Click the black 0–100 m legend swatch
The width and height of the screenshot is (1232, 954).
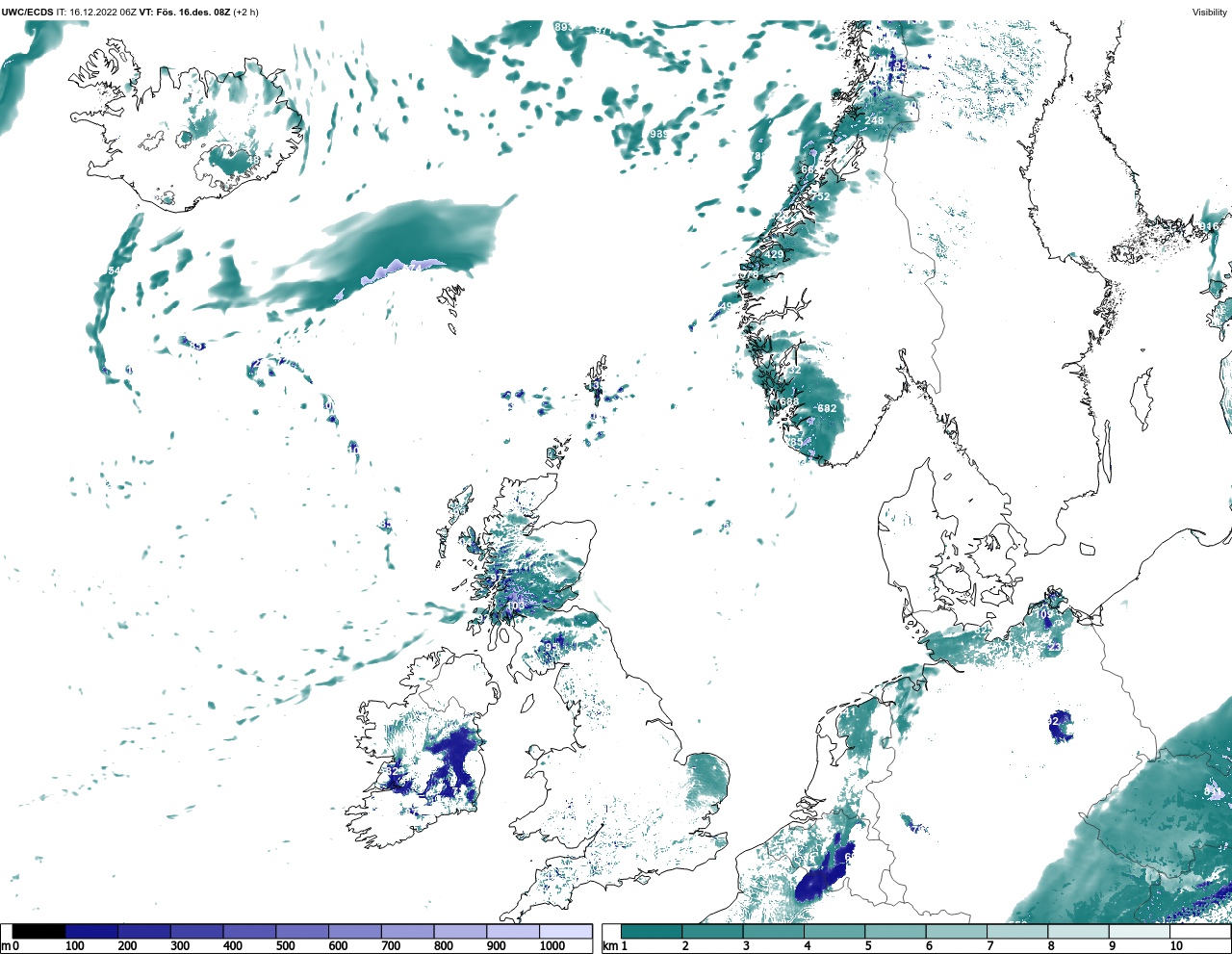[39, 932]
